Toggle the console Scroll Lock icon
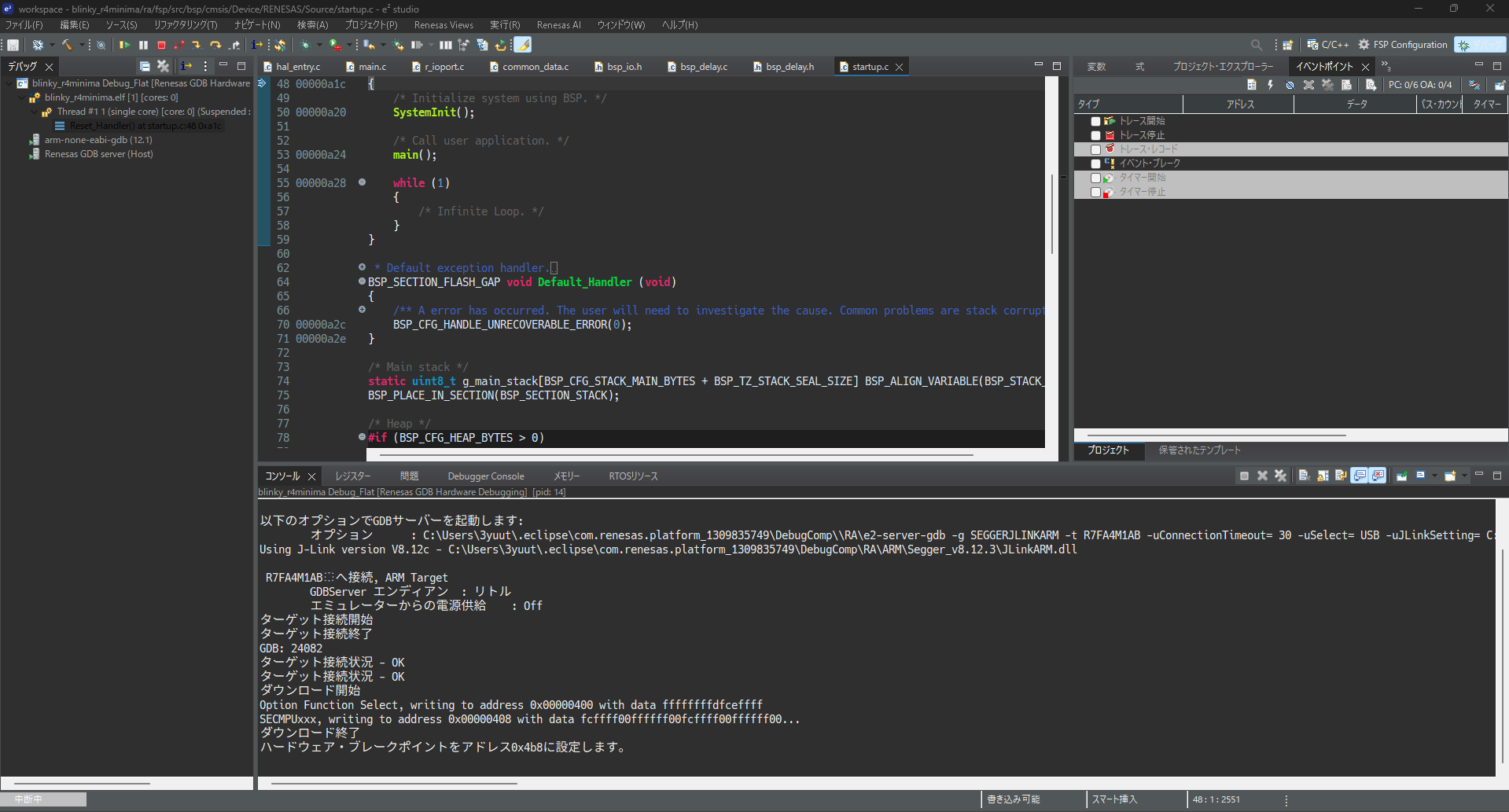 click(1323, 476)
